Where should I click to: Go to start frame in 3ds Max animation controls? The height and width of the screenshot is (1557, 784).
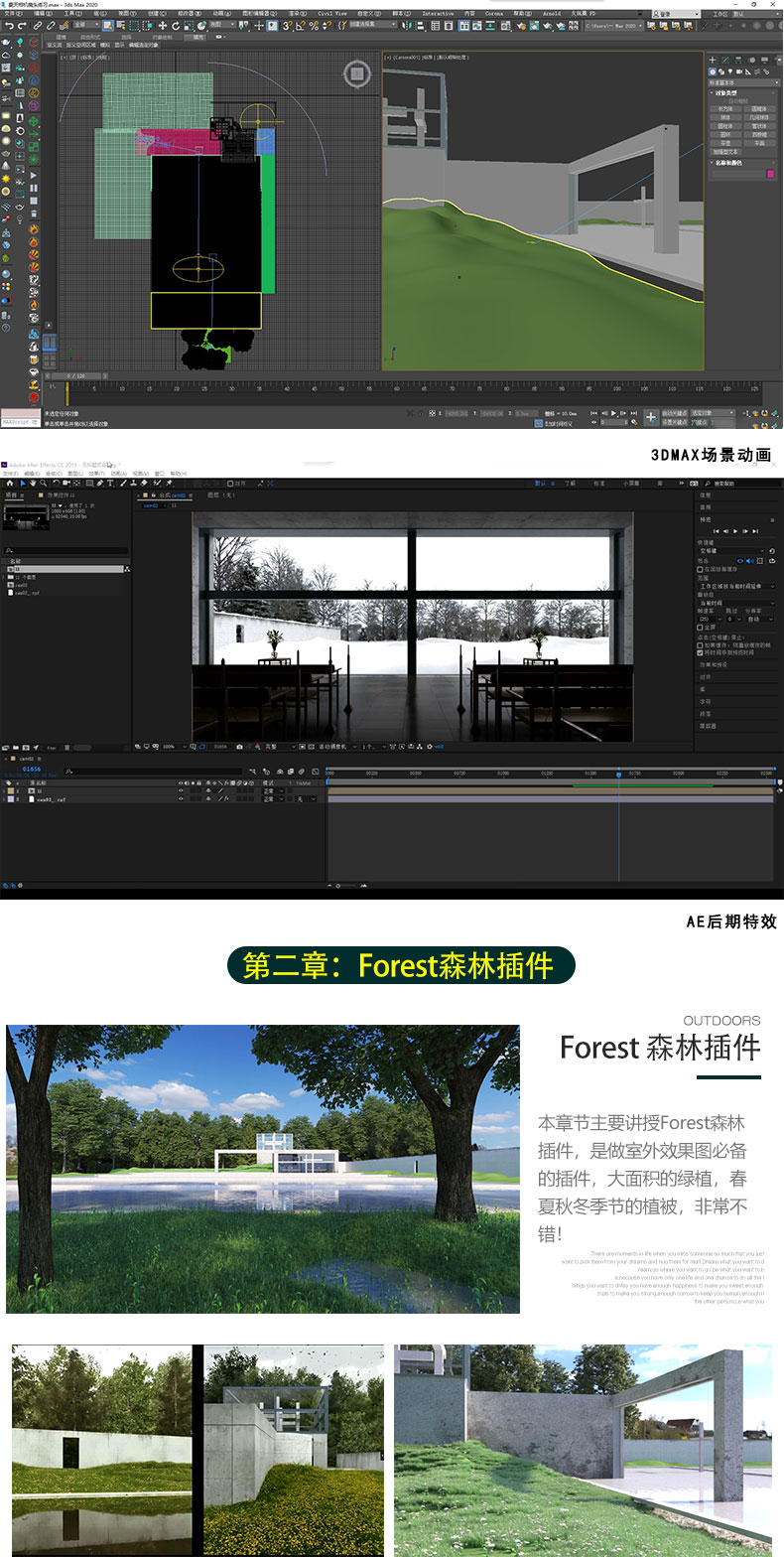[x=593, y=413]
